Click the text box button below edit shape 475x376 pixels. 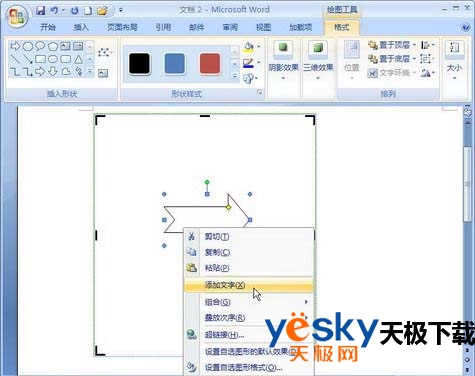point(103,73)
